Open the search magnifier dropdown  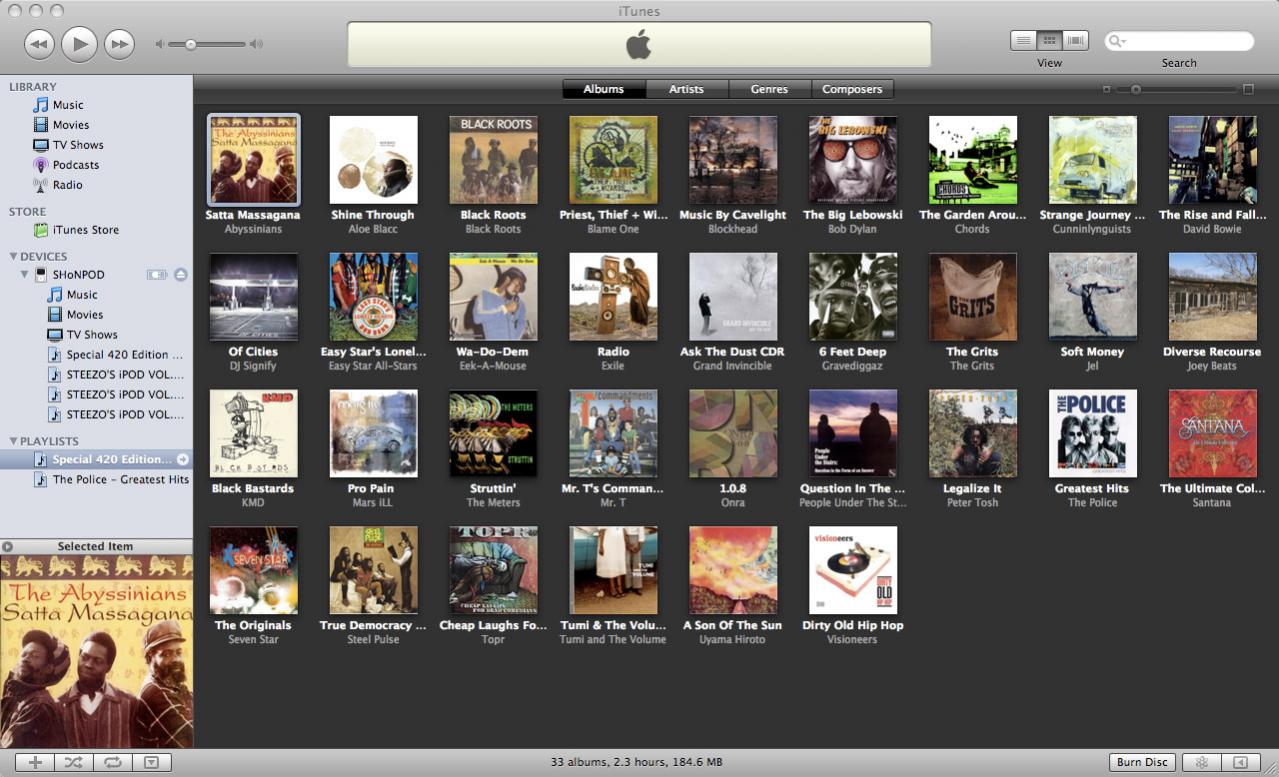(x=1116, y=41)
